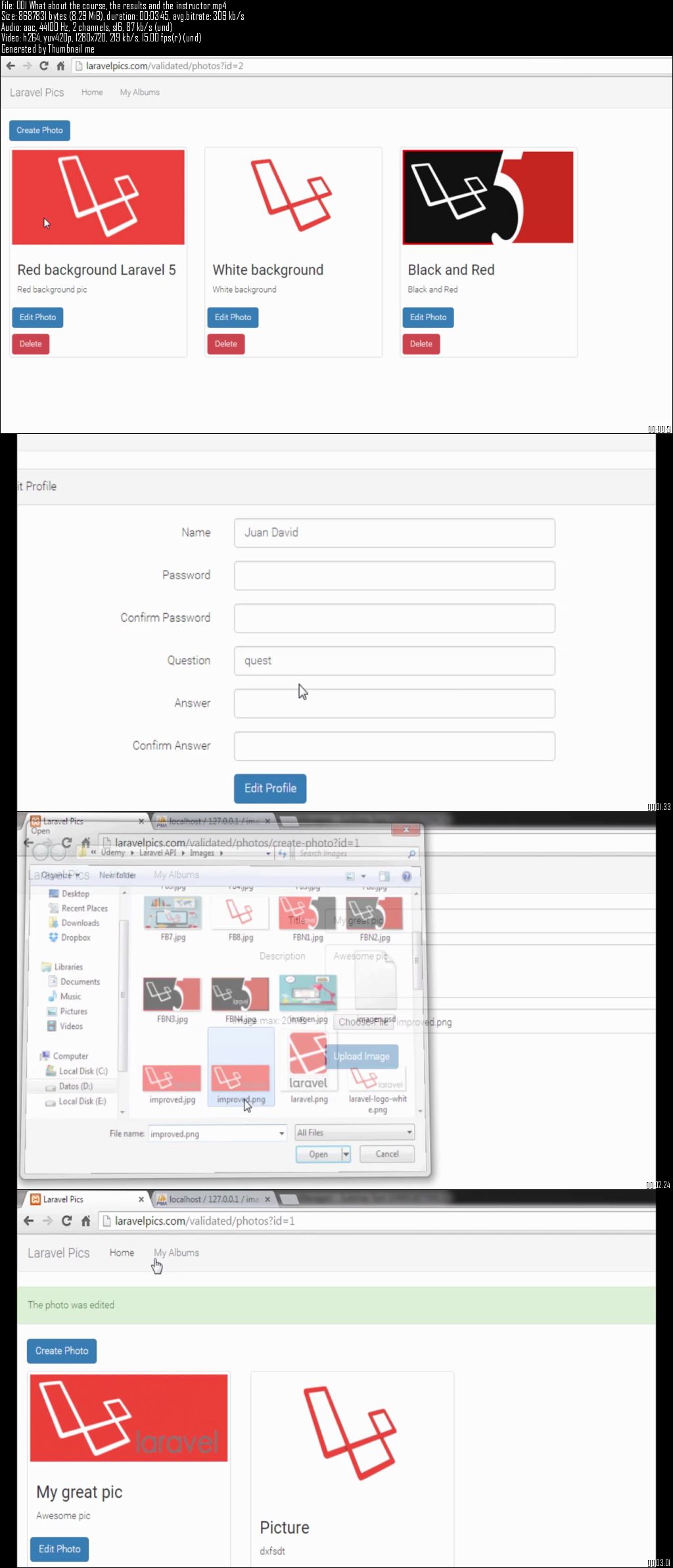Image resolution: width=673 pixels, height=1568 pixels.
Task: Click the Name field with Juan David
Action: [x=394, y=533]
